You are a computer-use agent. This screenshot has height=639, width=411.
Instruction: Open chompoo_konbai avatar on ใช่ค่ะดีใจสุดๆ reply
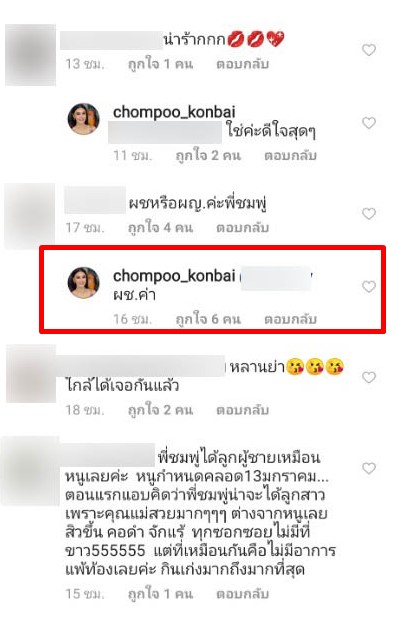coord(84,119)
